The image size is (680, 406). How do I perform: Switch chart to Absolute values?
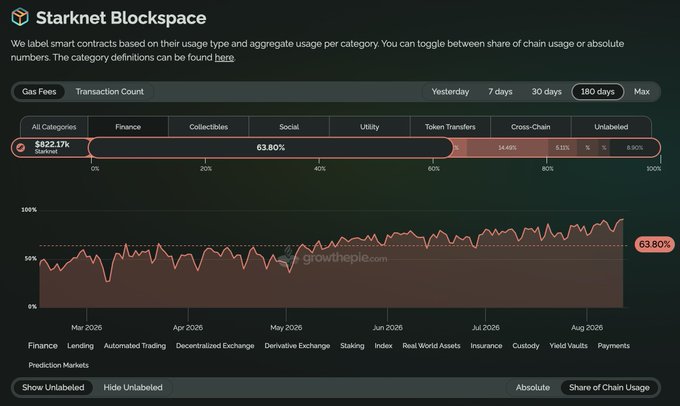coord(533,387)
